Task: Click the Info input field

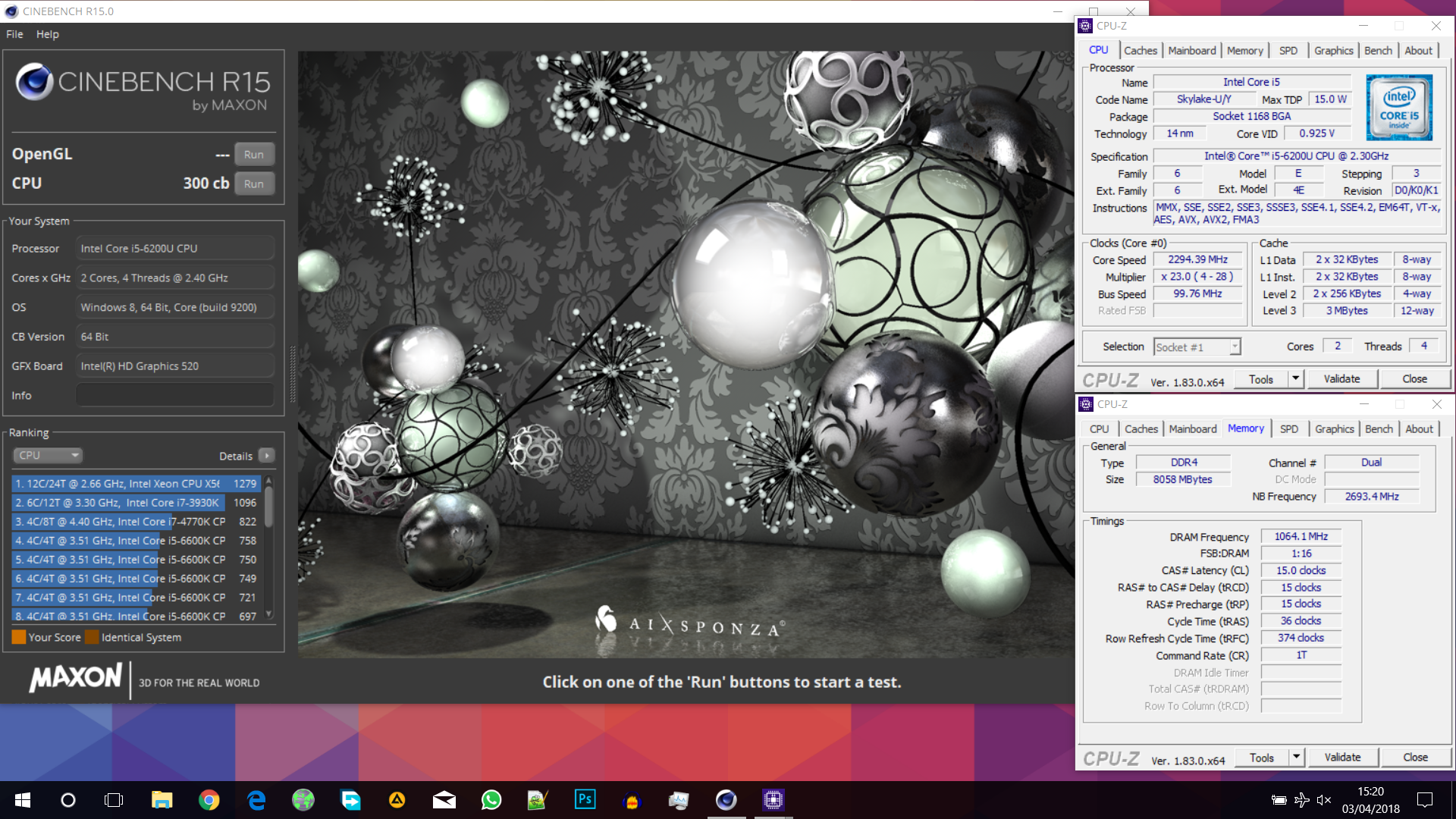Action: pos(175,395)
